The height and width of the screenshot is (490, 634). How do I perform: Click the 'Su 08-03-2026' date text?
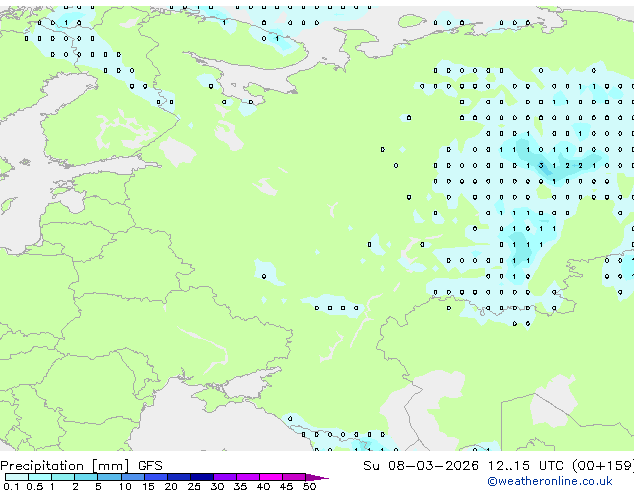click(421, 466)
